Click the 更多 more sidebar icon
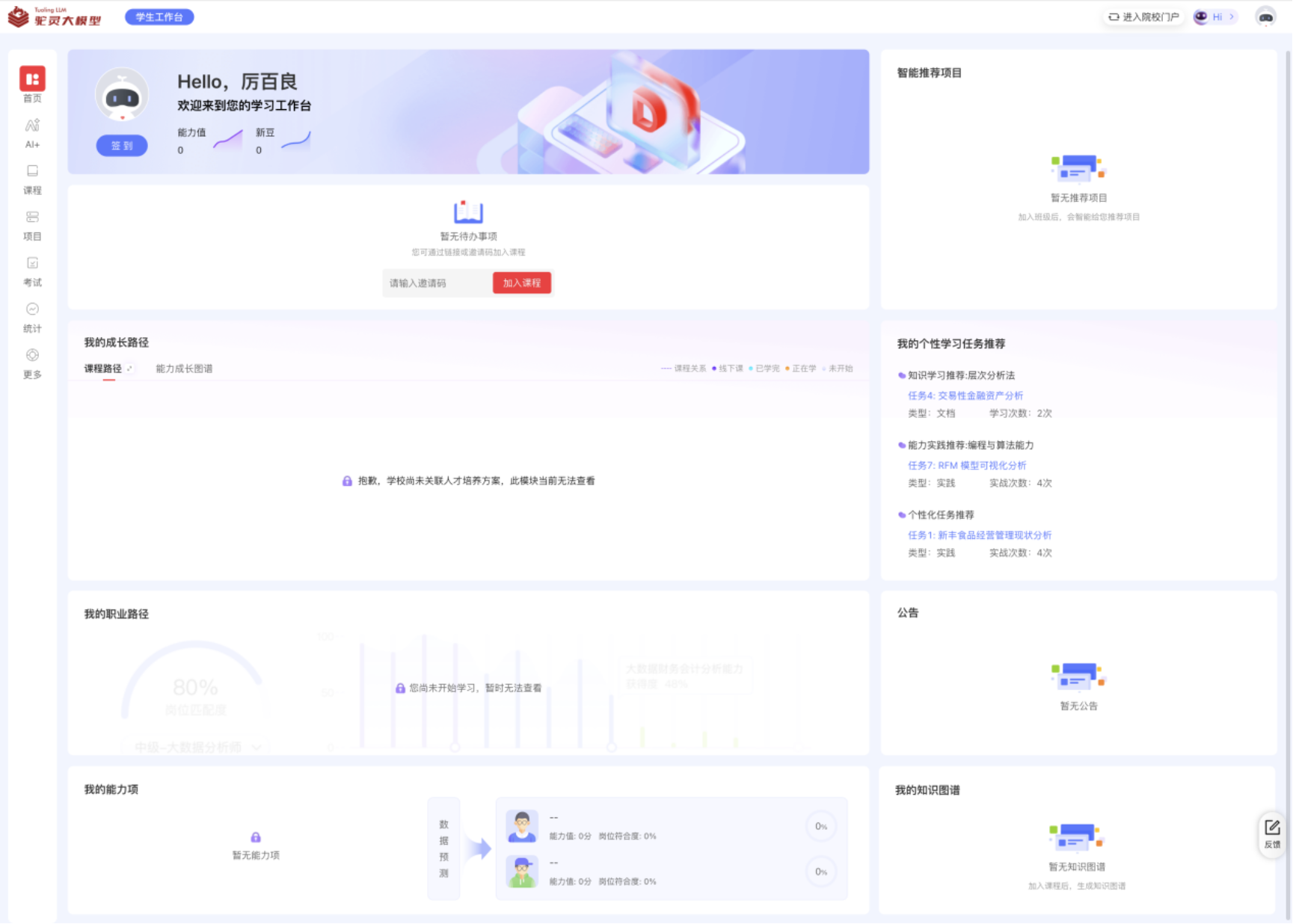 coord(32,356)
